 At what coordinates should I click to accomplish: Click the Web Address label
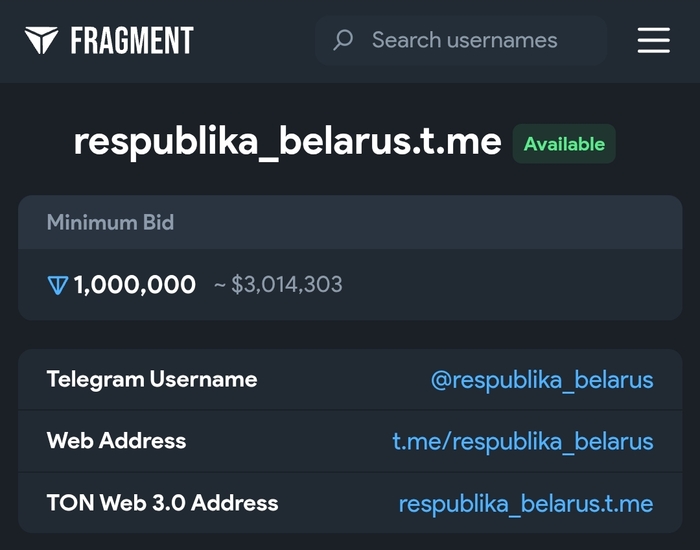click(x=116, y=440)
